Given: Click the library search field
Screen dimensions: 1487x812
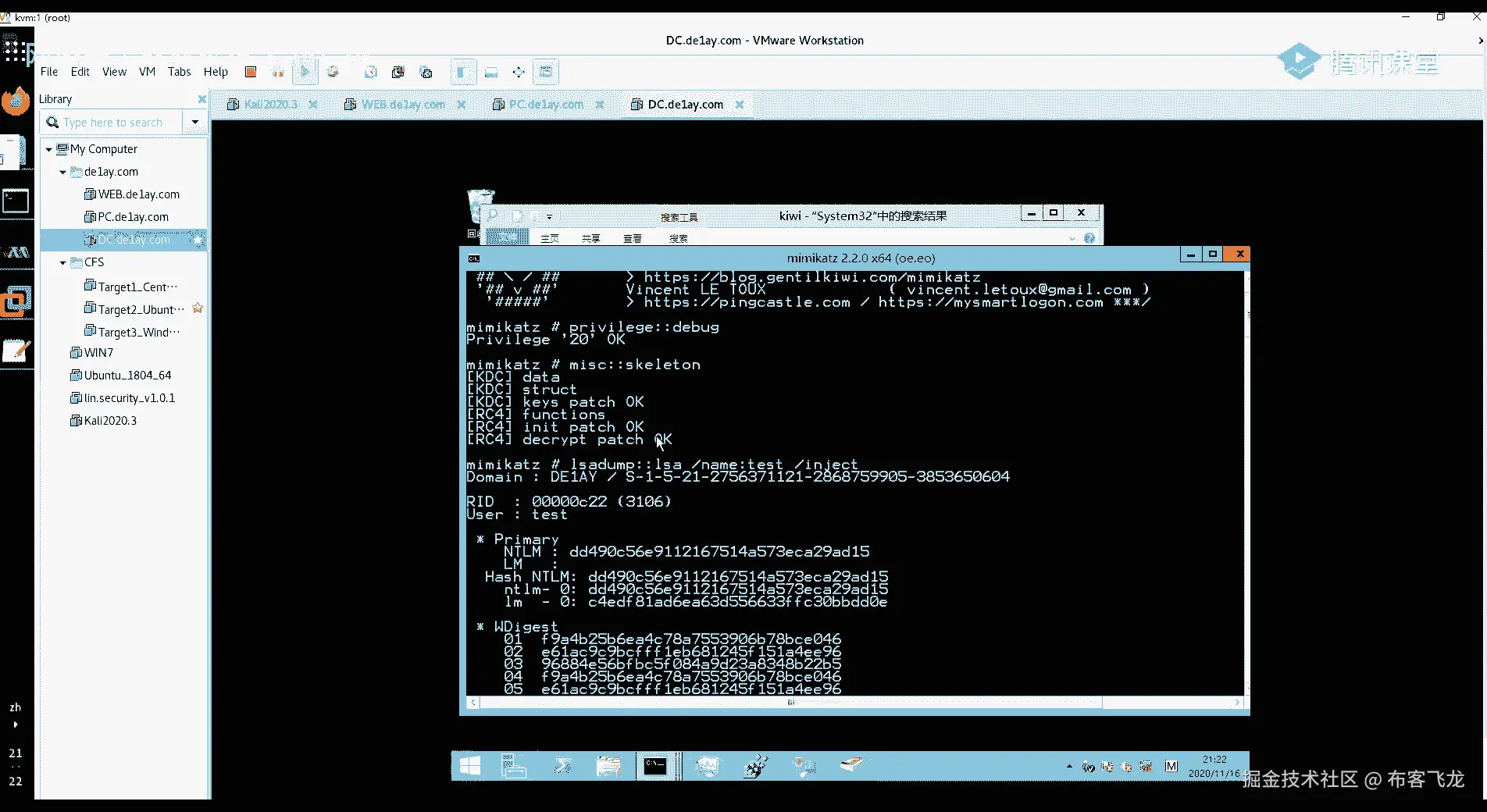Looking at the screenshot, I should pyautogui.click(x=112, y=123).
